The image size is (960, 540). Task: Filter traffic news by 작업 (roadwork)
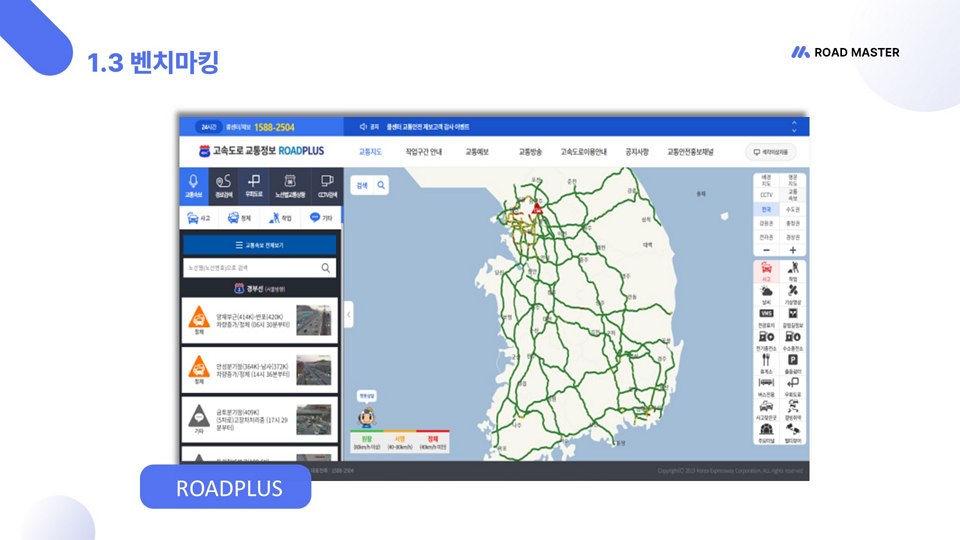tap(280, 218)
